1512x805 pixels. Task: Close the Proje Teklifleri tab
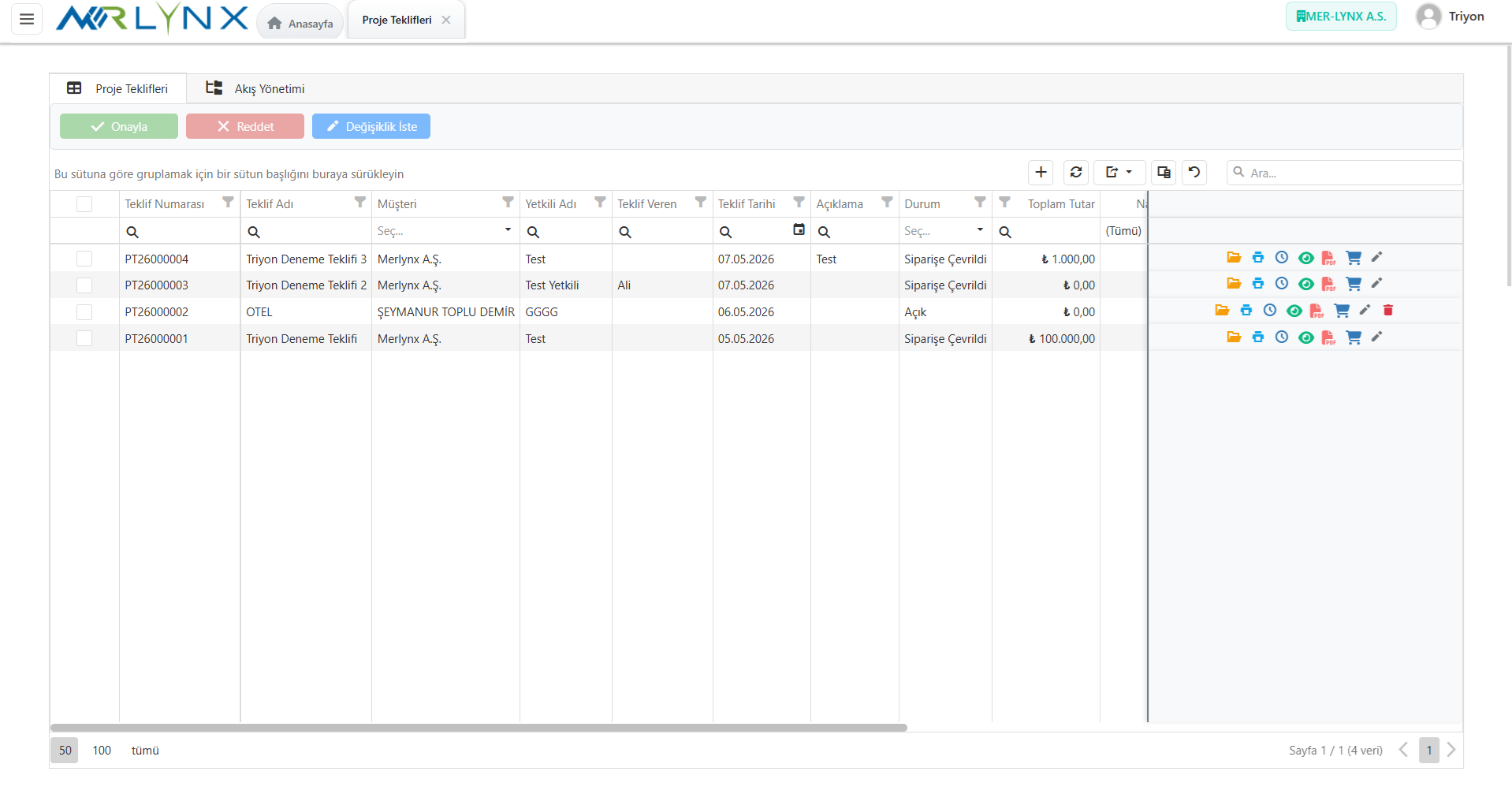point(446,20)
